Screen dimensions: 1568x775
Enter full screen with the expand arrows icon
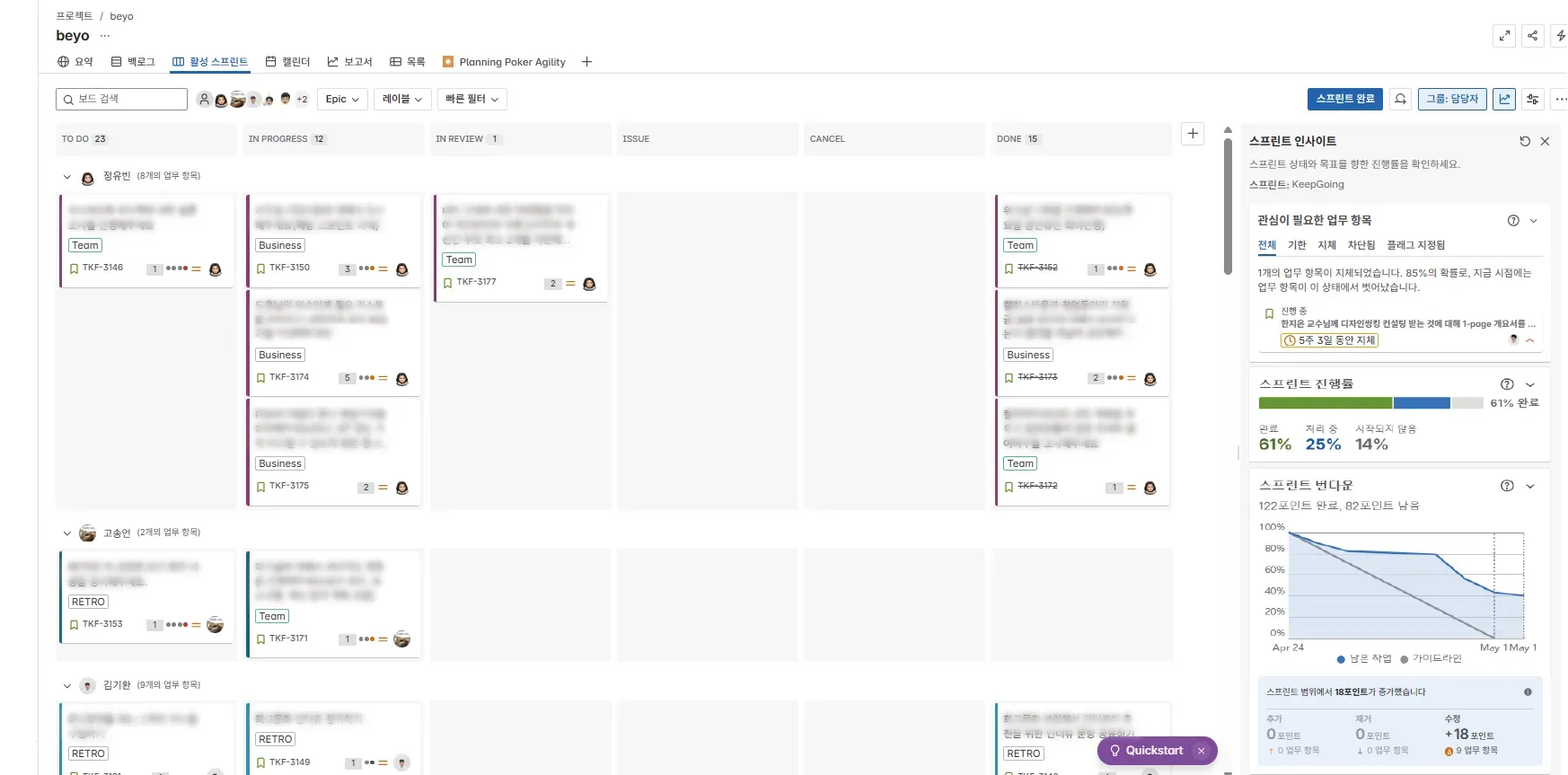point(1504,36)
